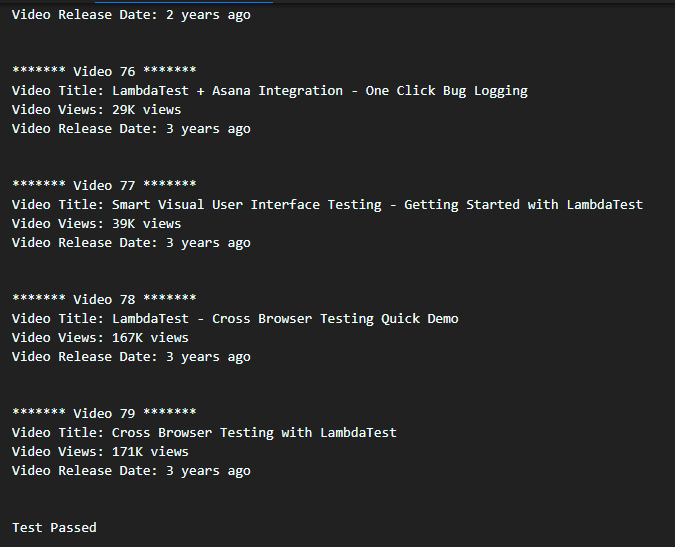The width and height of the screenshot is (675, 547).
Task: Click the Test Passed output line
Action: (54, 527)
